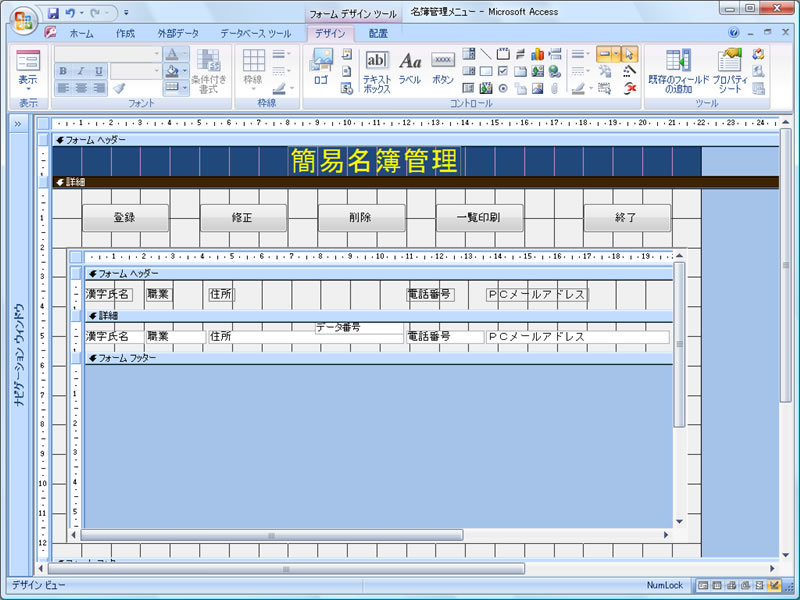Select the Label (ラベル) control tool
The image size is (800, 600).
point(410,68)
